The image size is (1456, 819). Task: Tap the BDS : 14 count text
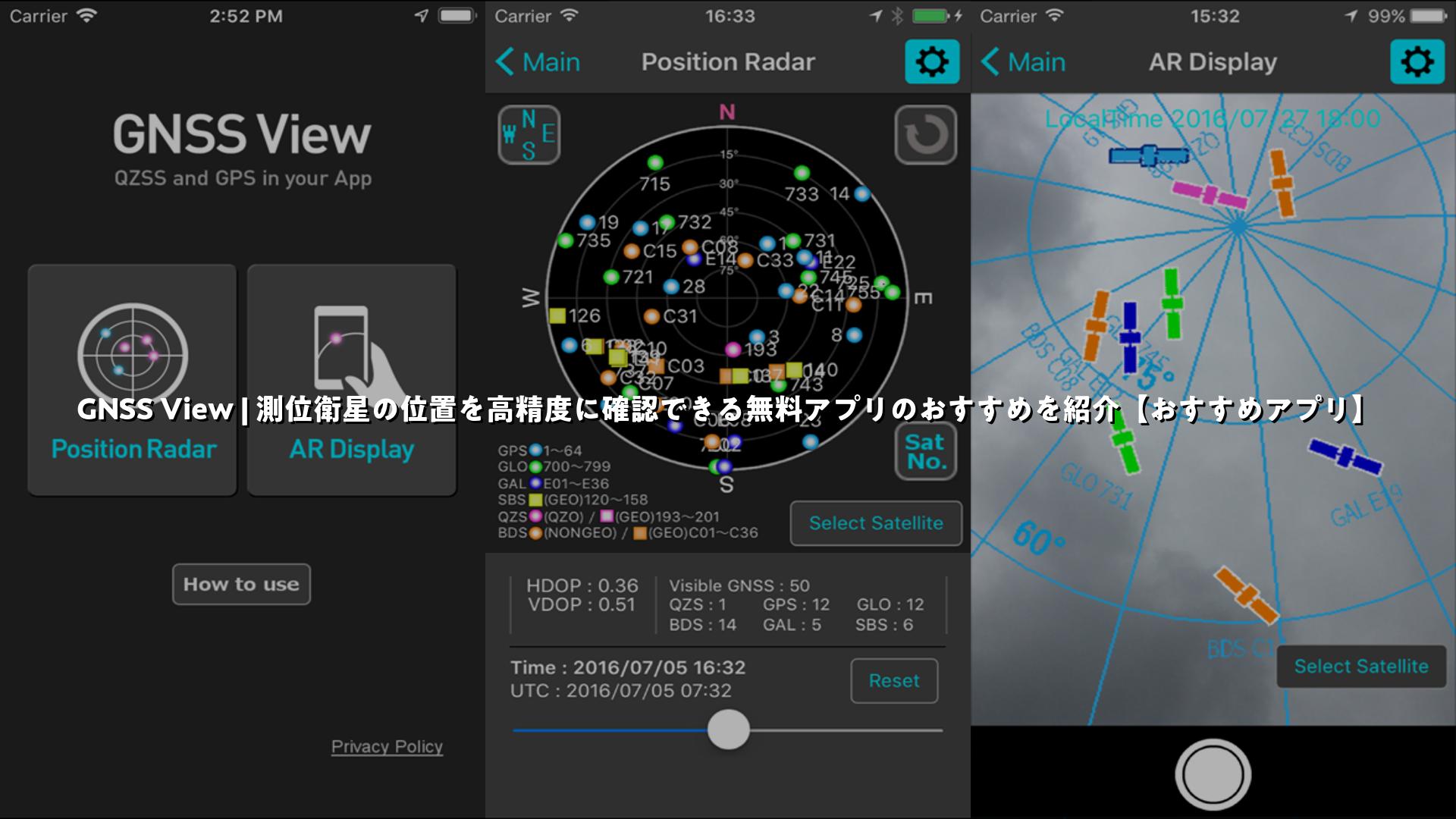tap(702, 626)
